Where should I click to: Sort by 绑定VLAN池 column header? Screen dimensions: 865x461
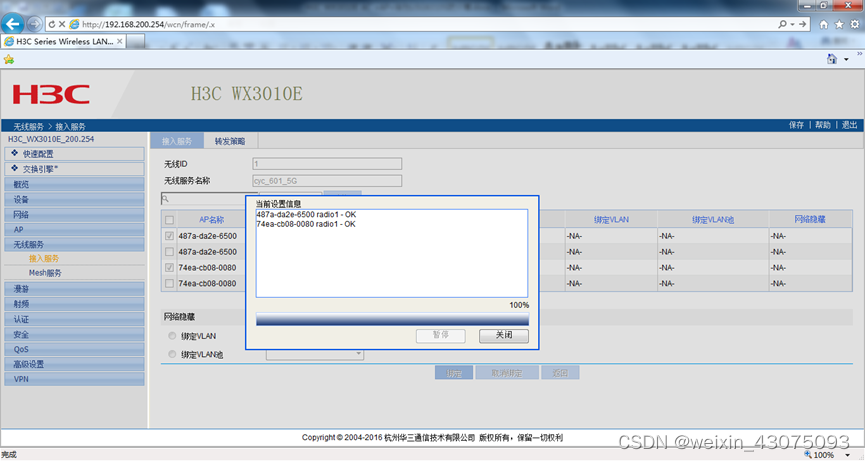(x=713, y=220)
